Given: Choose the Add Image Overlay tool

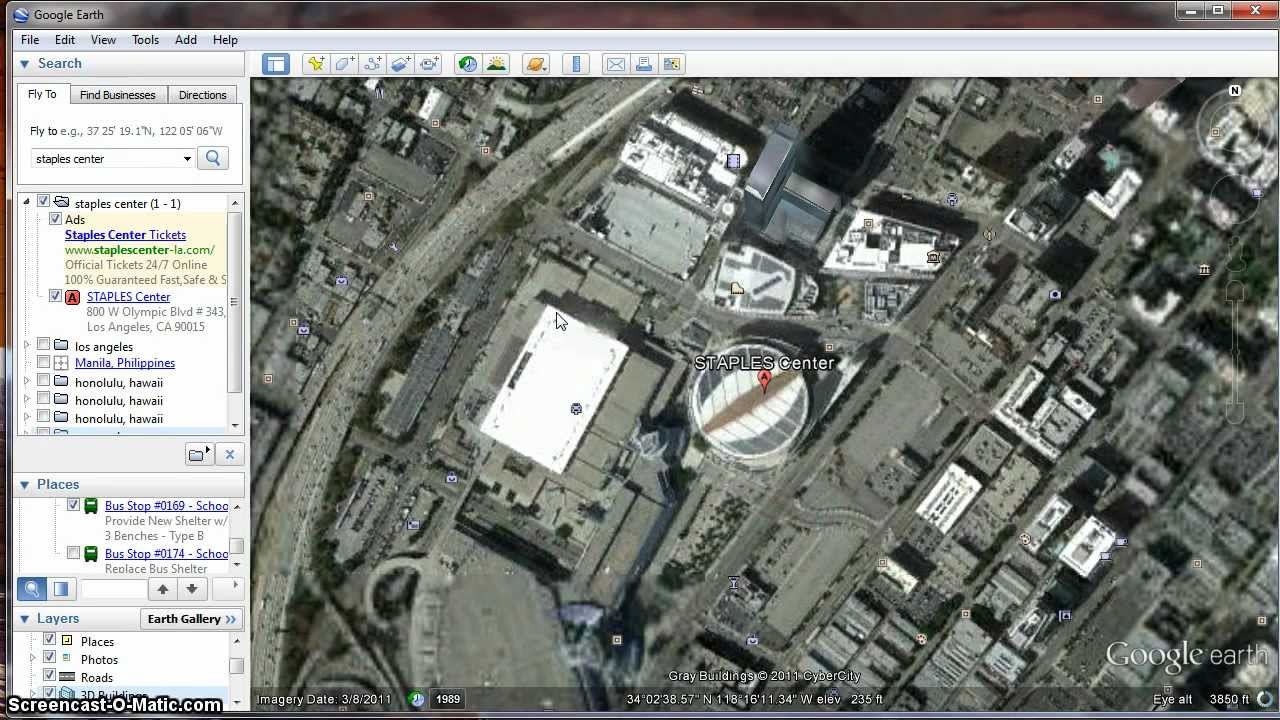Looking at the screenshot, I should [x=401, y=64].
